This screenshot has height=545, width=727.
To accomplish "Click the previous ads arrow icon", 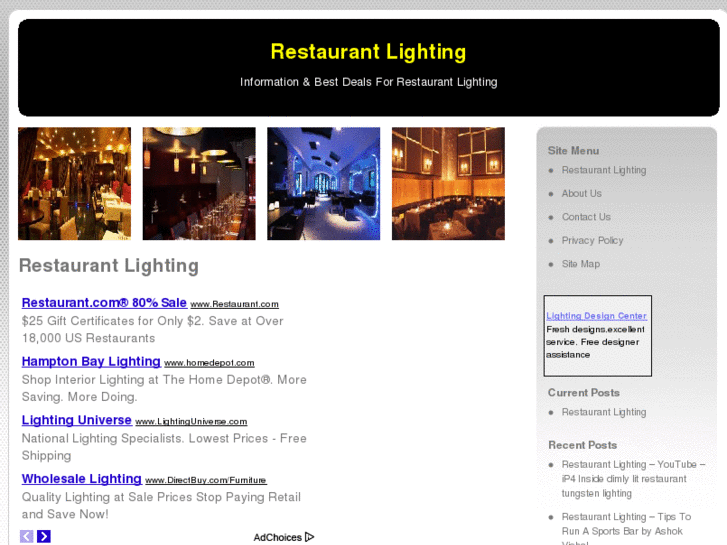I will pos(26,536).
